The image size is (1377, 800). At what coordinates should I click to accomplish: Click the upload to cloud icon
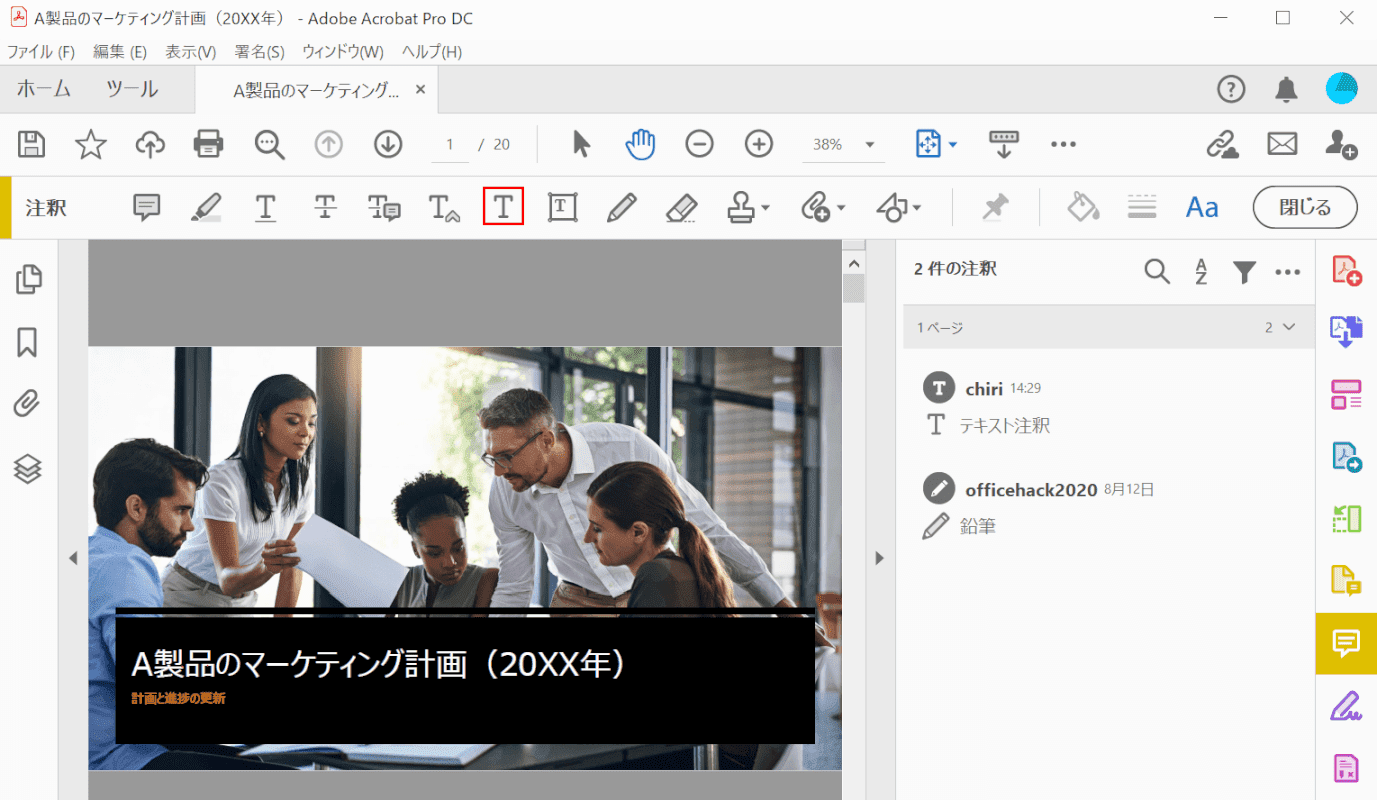pos(150,144)
